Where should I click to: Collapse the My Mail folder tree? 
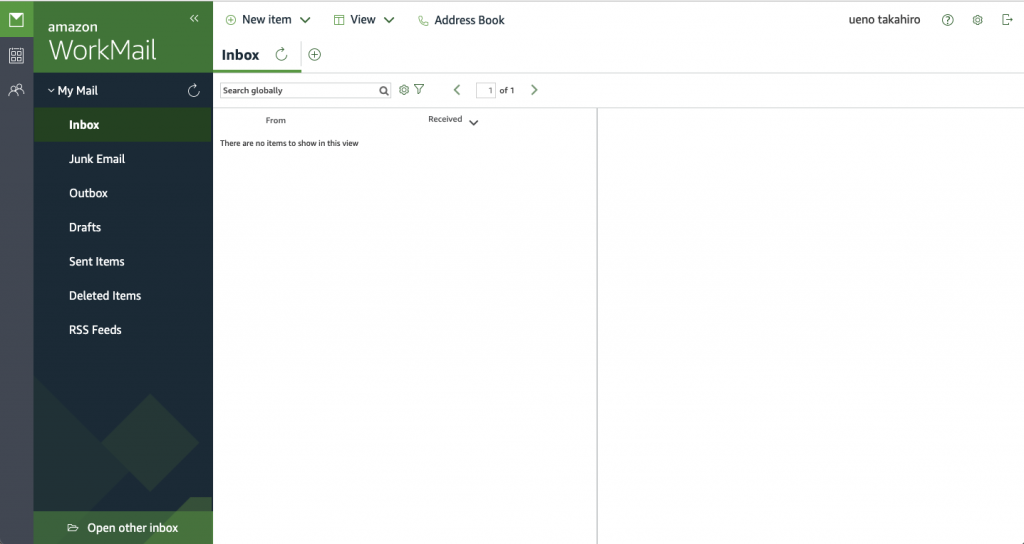point(51,91)
